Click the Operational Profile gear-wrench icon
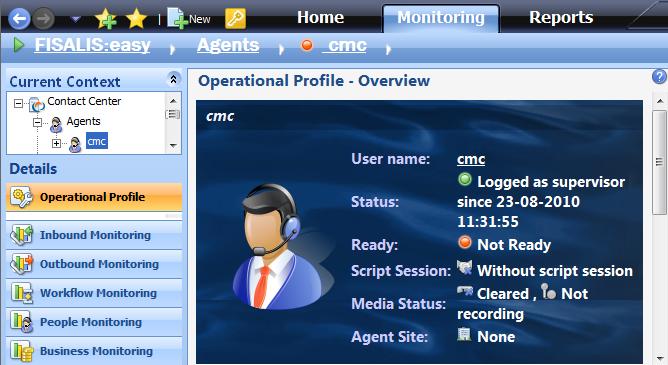The image size is (668, 365). pos(21,197)
